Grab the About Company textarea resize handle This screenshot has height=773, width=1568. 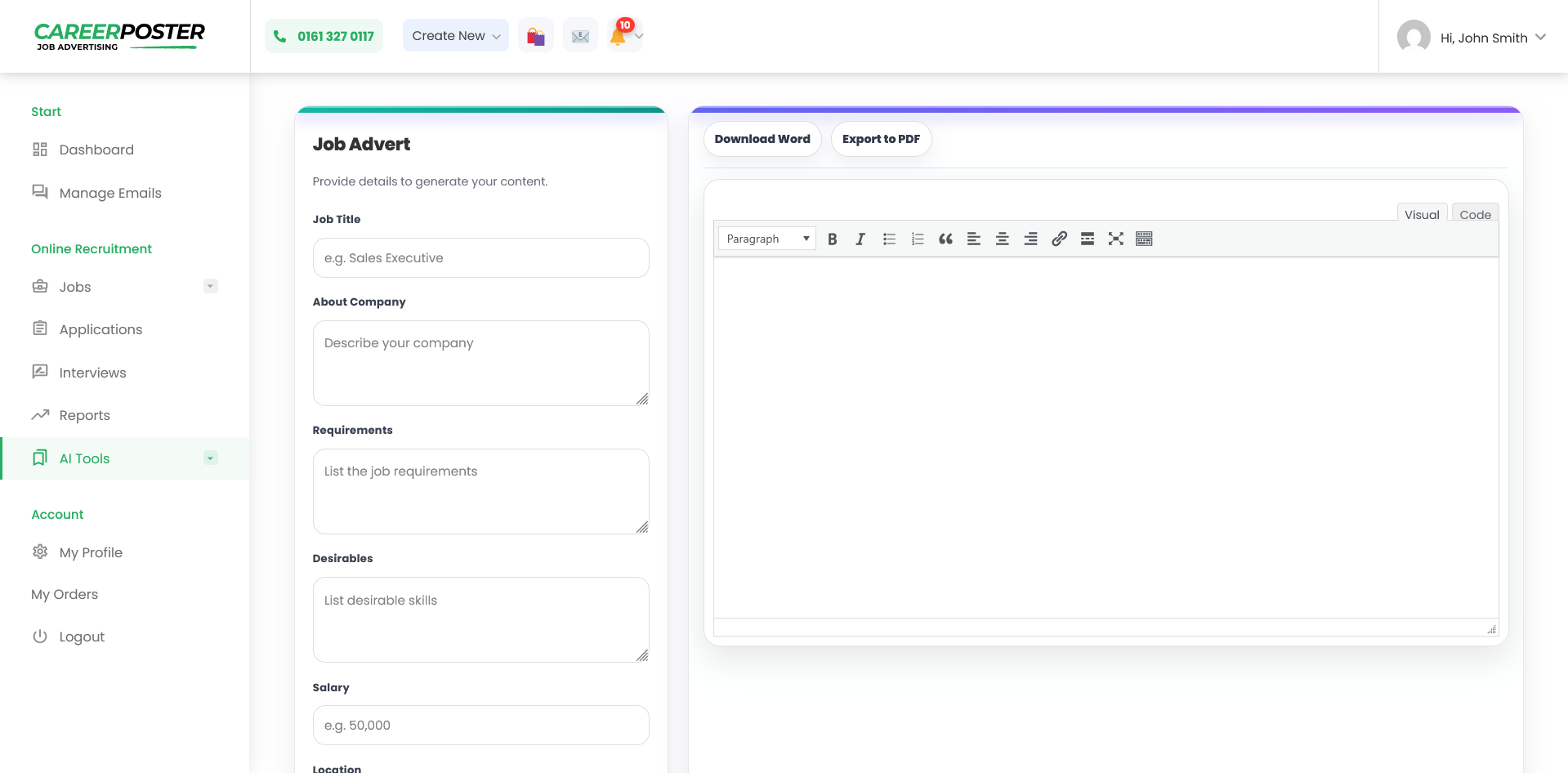click(x=642, y=399)
